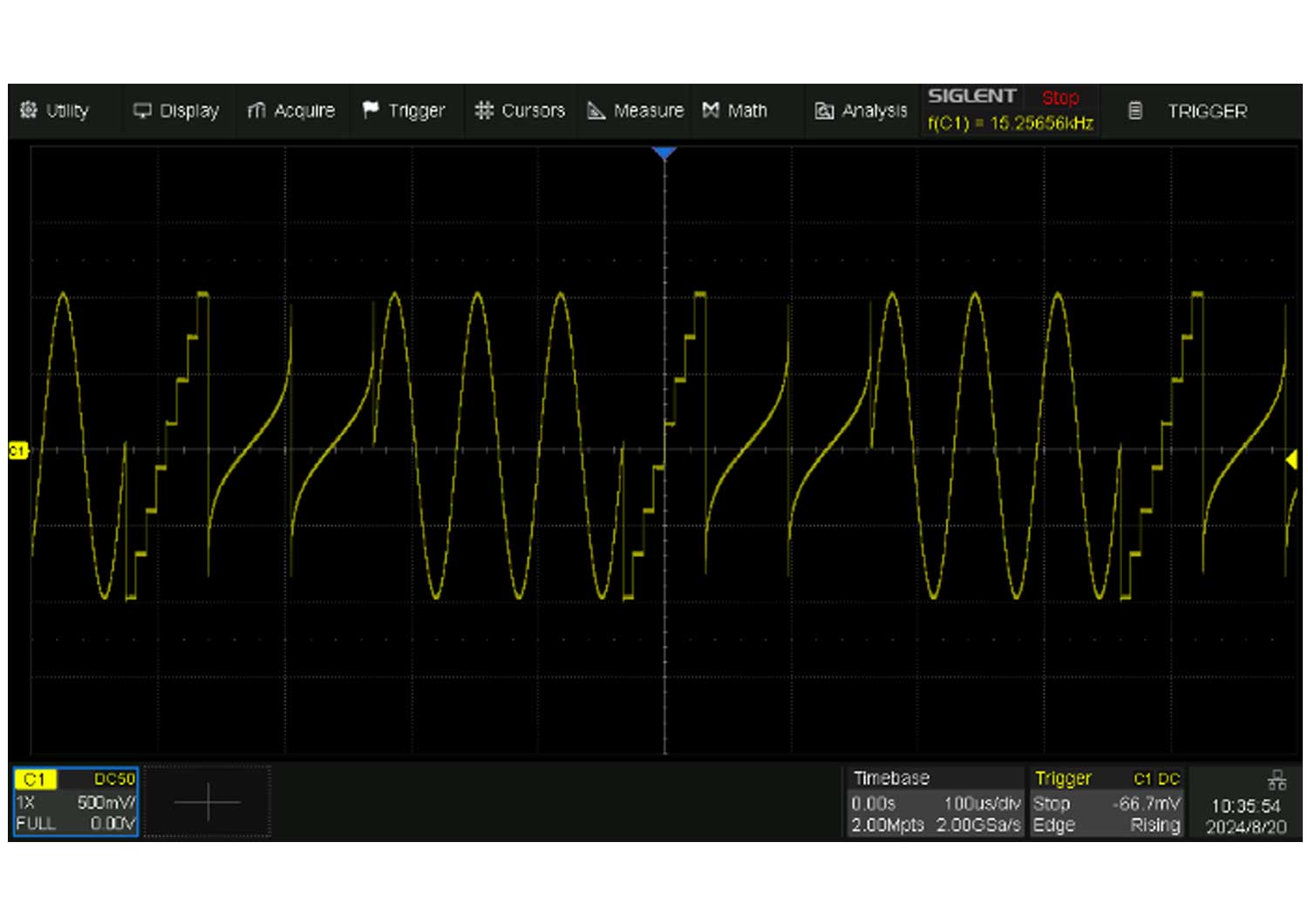Image resolution: width=1308 pixels, height=924 pixels.
Task: Open the Timebase 100us/div setting
Action: (982, 803)
